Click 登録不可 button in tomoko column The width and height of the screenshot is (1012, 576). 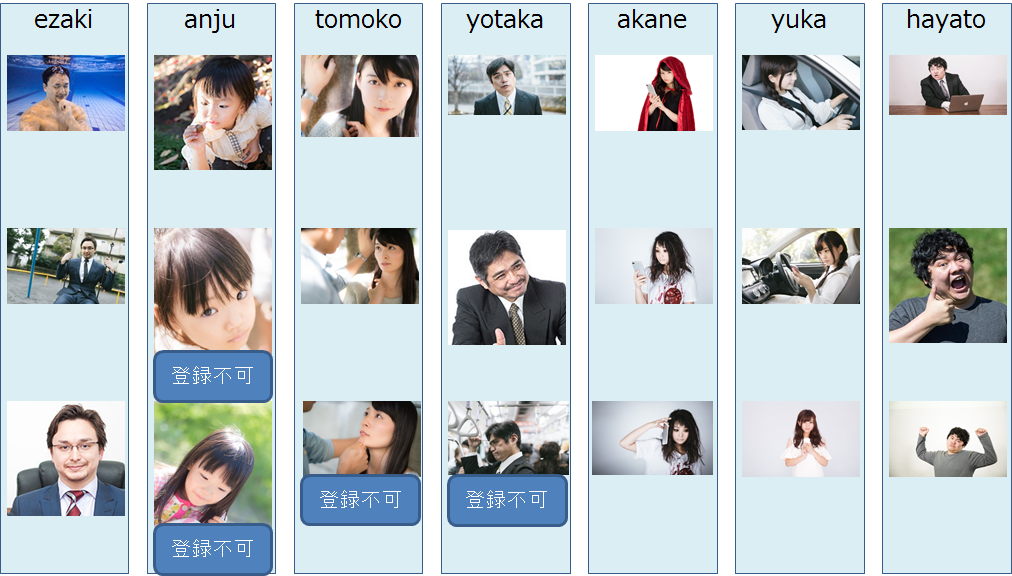pyautogui.click(x=360, y=500)
